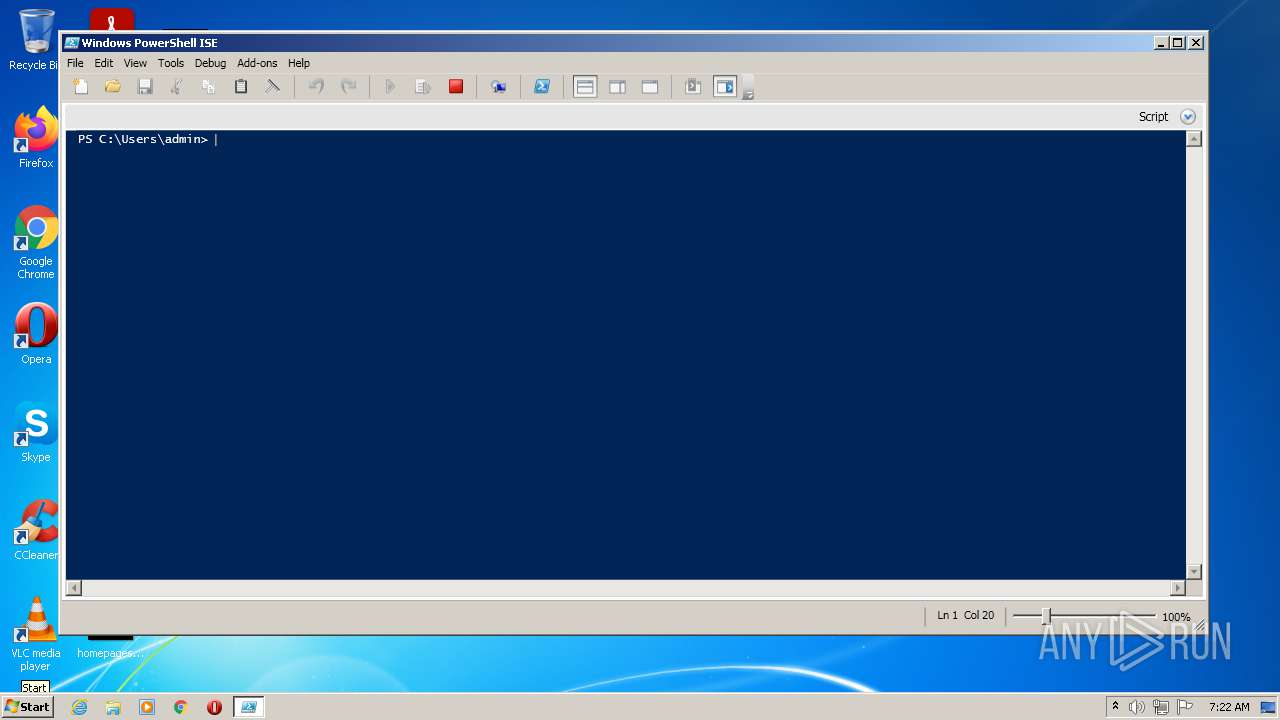Expand Script pane chevron button
The width and height of the screenshot is (1280, 720).
[x=1188, y=117]
